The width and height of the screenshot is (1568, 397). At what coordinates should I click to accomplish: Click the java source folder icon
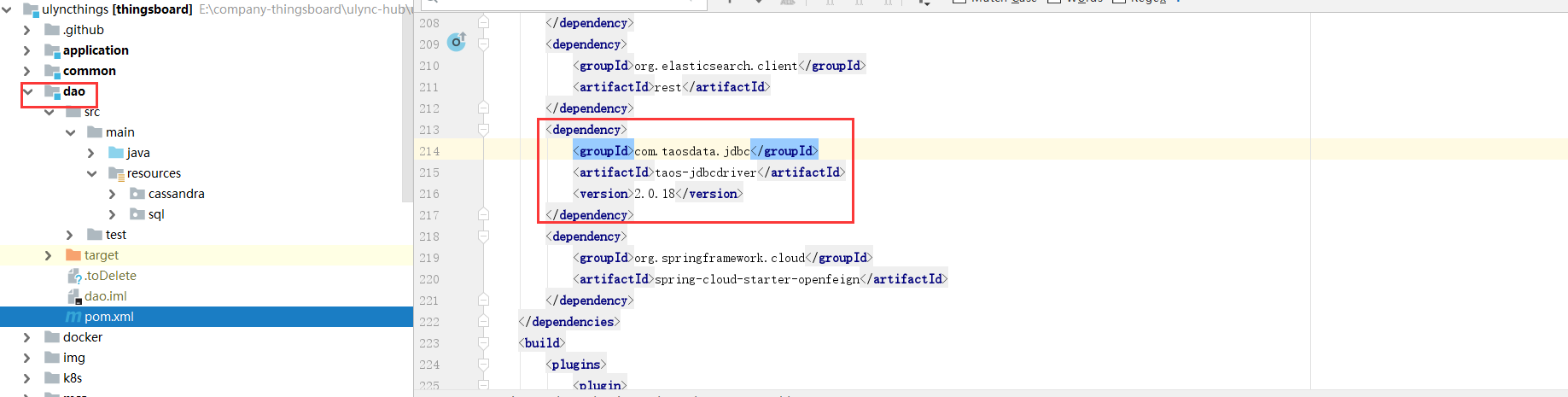tap(116, 153)
